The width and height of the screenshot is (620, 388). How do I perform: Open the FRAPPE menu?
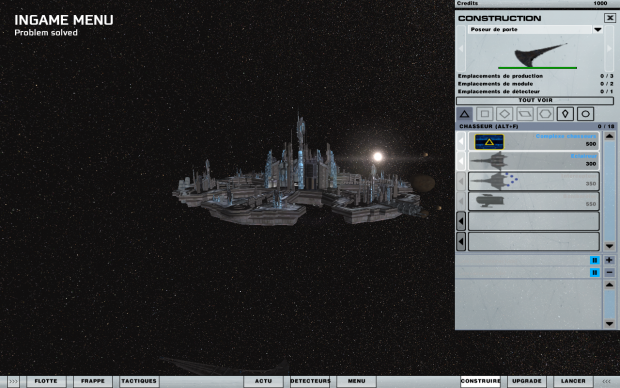[x=93, y=381]
